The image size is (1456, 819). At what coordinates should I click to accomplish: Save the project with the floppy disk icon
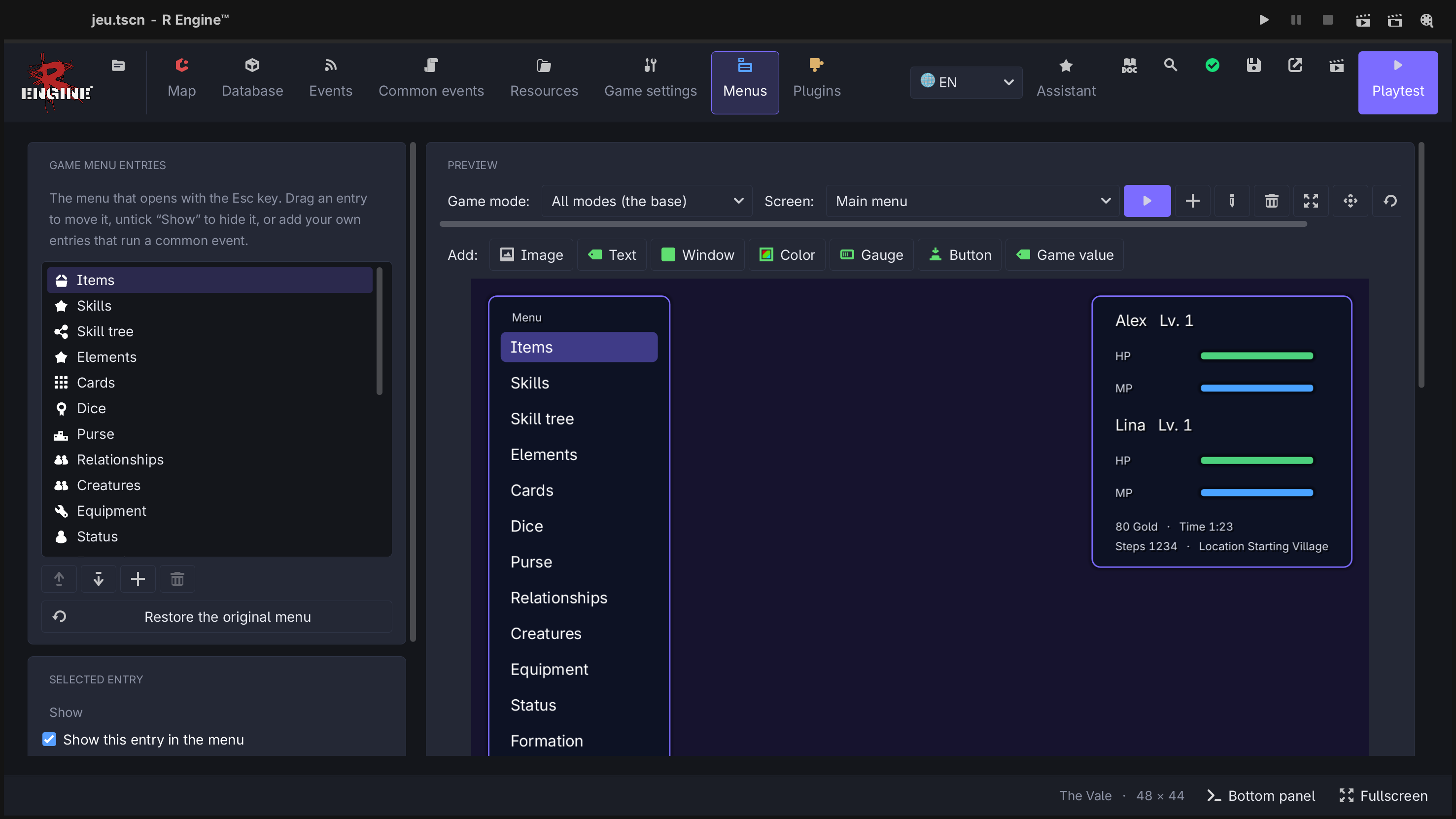click(x=1253, y=66)
